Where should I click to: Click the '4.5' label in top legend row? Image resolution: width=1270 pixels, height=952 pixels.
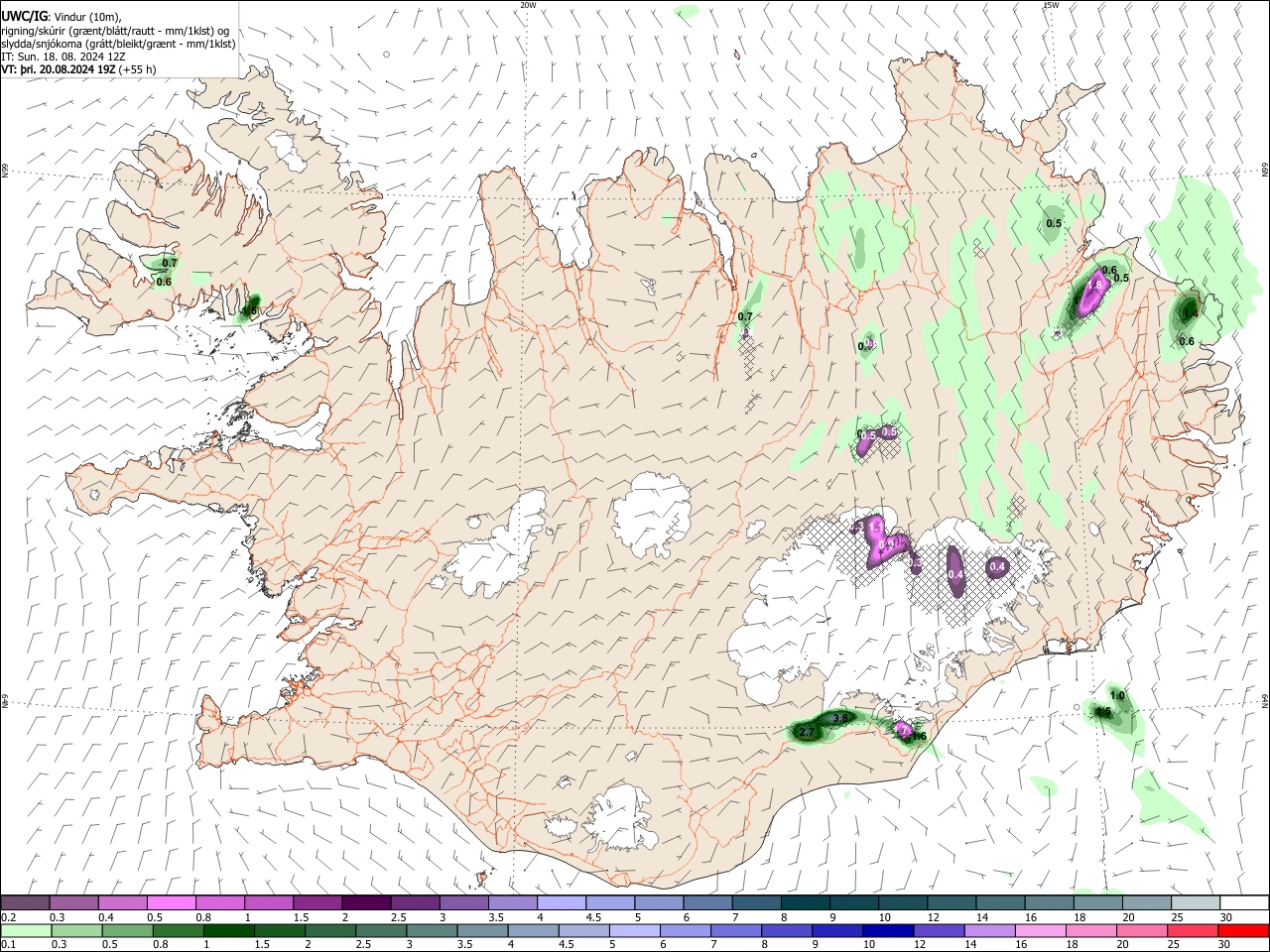(593, 917)
